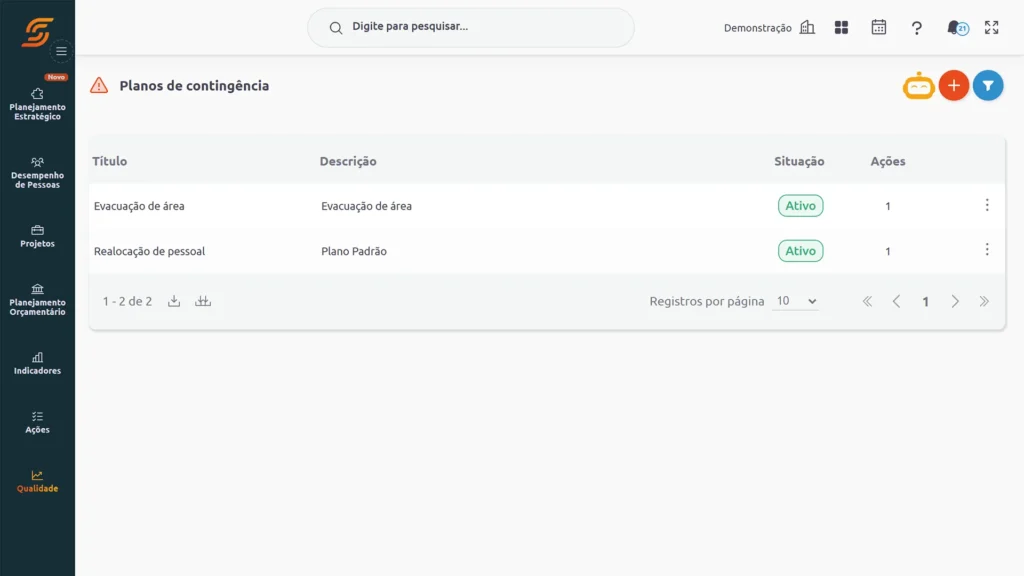Open the blue filter button

click(x=988, y=86)
